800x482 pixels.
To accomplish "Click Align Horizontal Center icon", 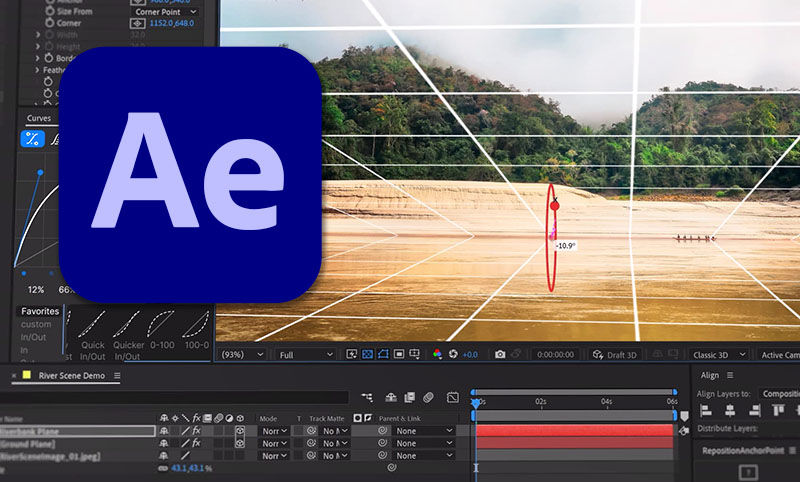I will click(730, 411).
